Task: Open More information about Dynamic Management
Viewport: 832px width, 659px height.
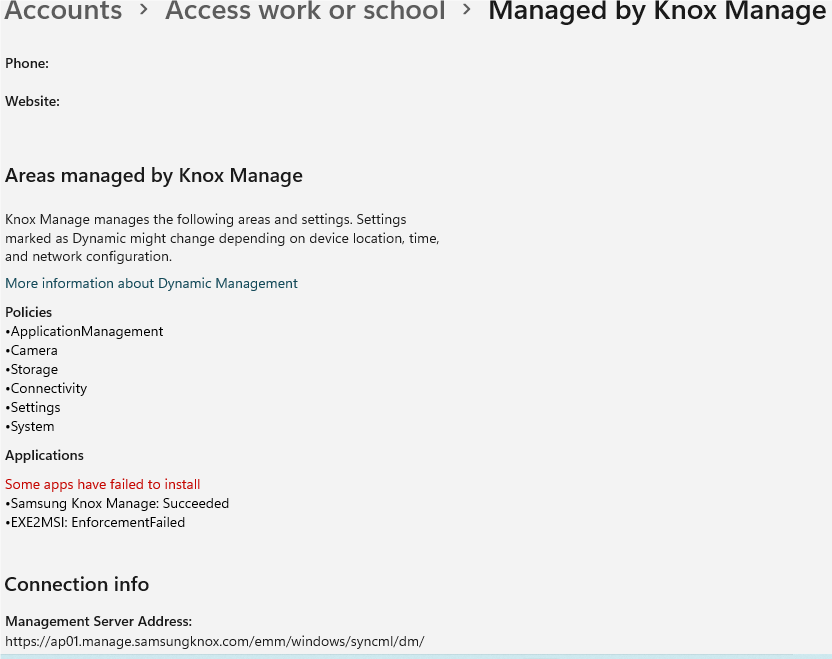Action: [151, 283]
